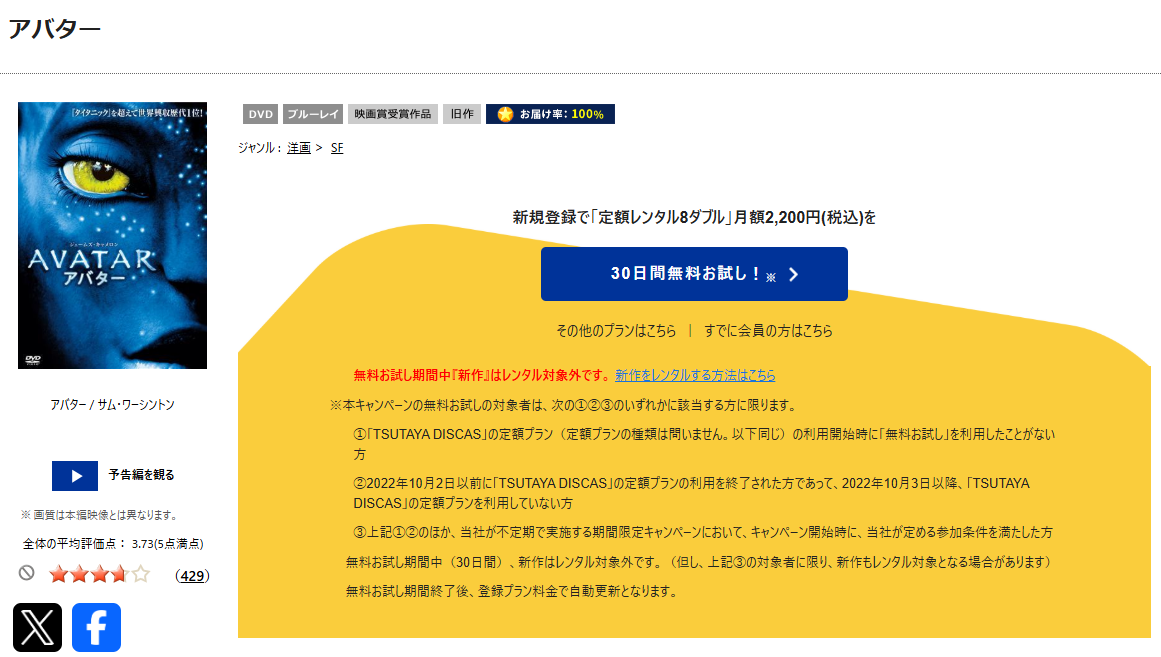
Task: Select SF in the genre breadcrumb
Action: point(337,147)
